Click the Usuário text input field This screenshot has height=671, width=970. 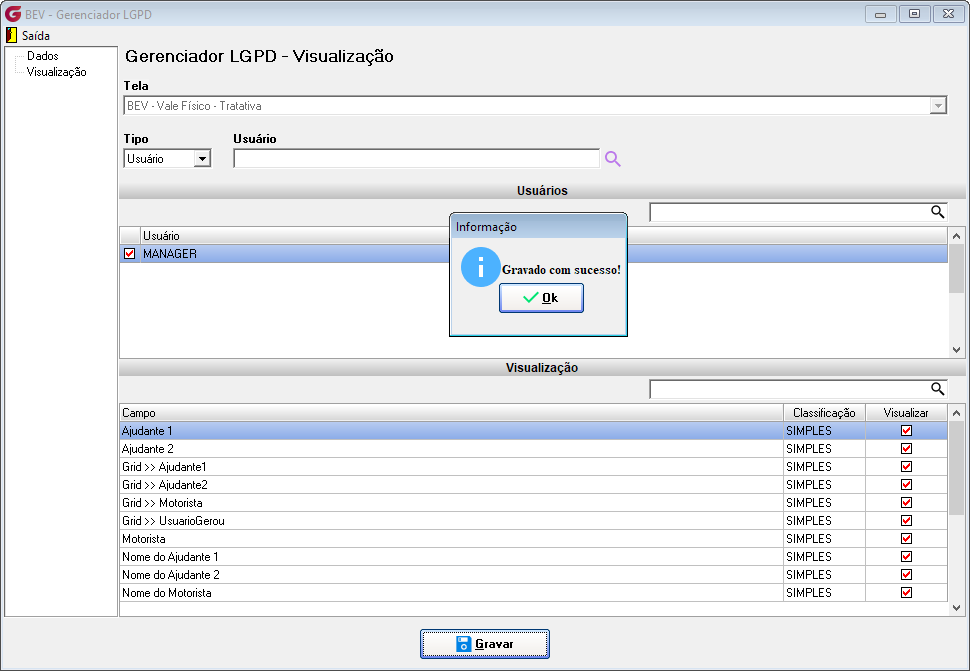(x=416, y=159)
